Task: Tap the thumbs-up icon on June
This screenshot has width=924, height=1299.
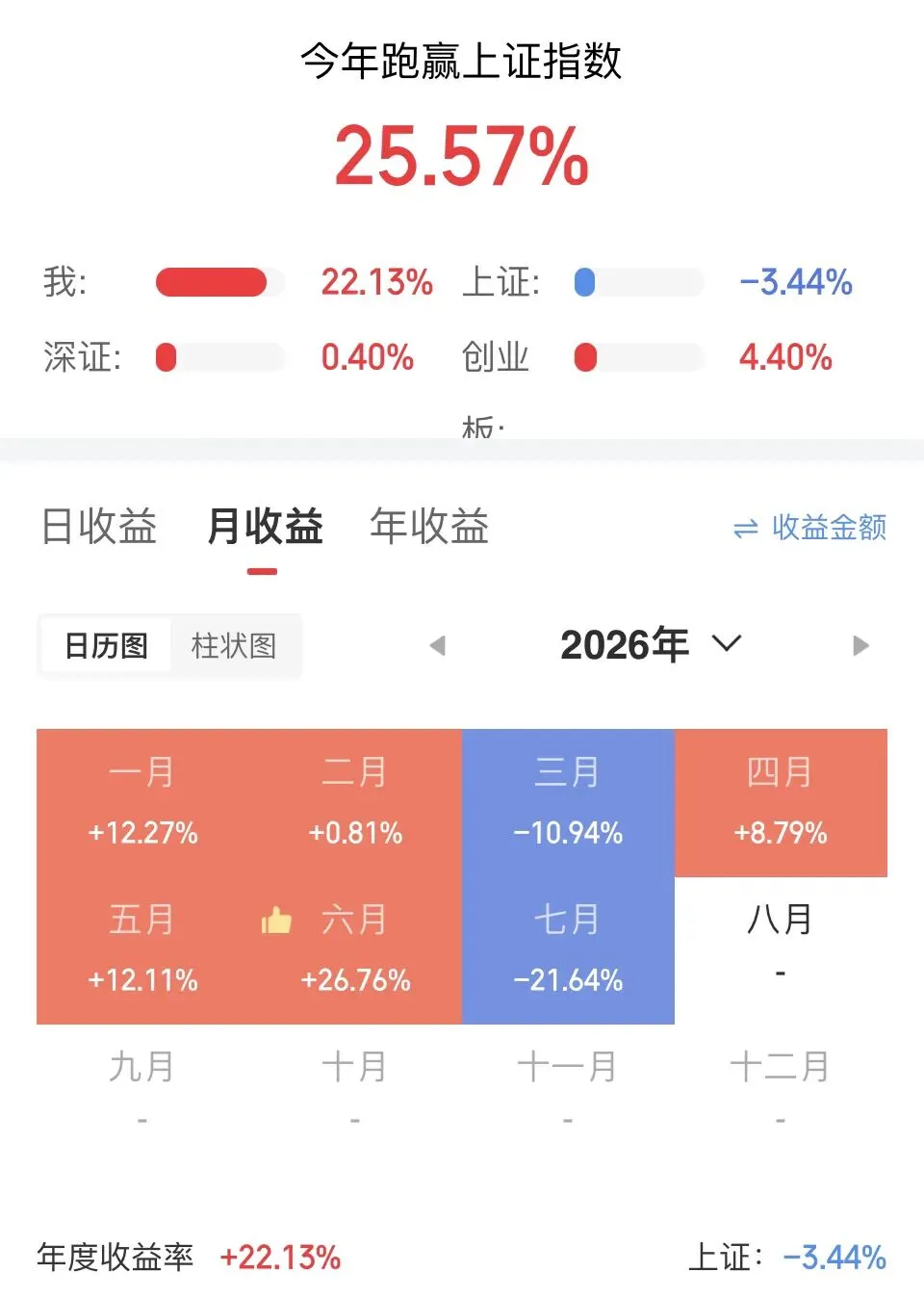Action: 276,921
